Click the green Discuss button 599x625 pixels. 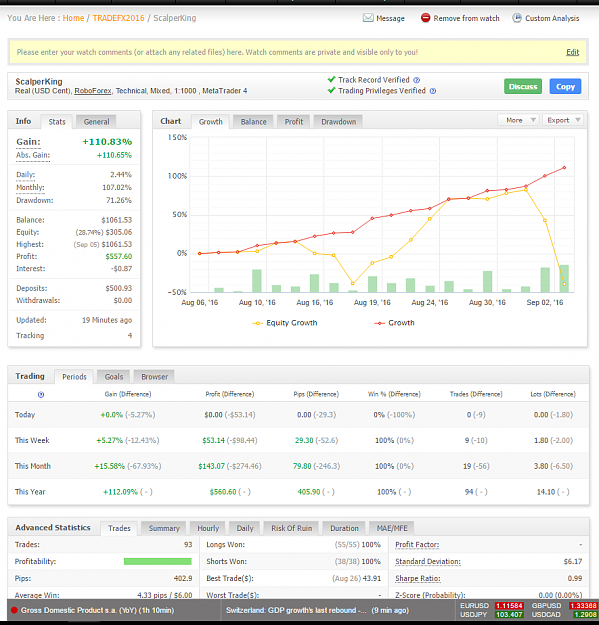[523, 86]
